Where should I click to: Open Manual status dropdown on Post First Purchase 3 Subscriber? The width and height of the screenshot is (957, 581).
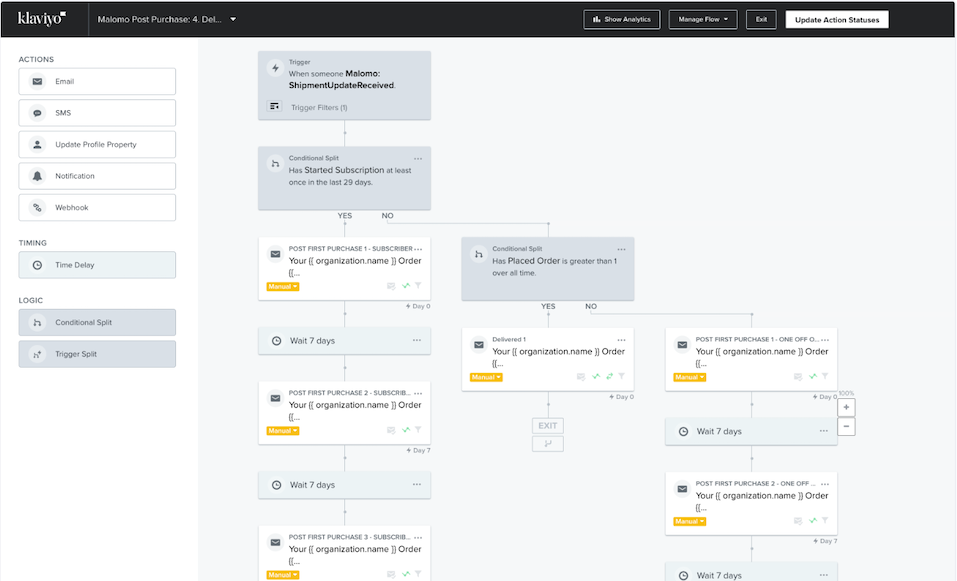pyautogui.click(x=283, y=575)
